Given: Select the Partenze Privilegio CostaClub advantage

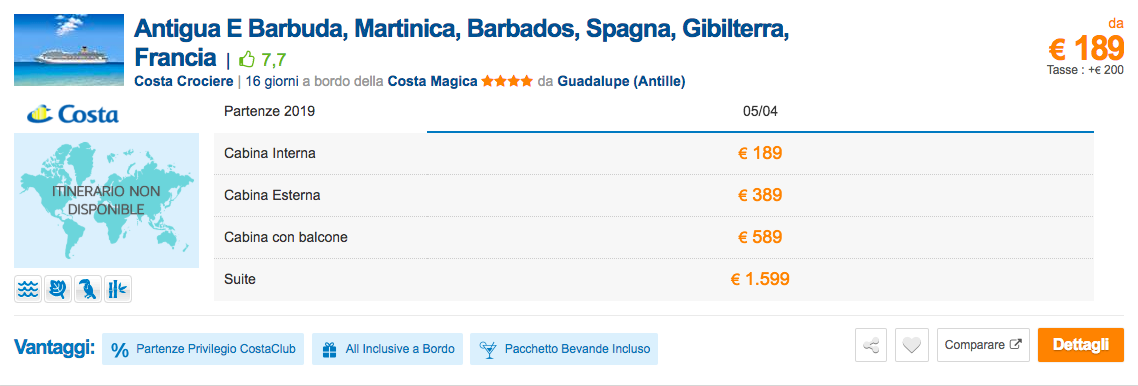Looking at the screenshot, I should pos(203,349).
